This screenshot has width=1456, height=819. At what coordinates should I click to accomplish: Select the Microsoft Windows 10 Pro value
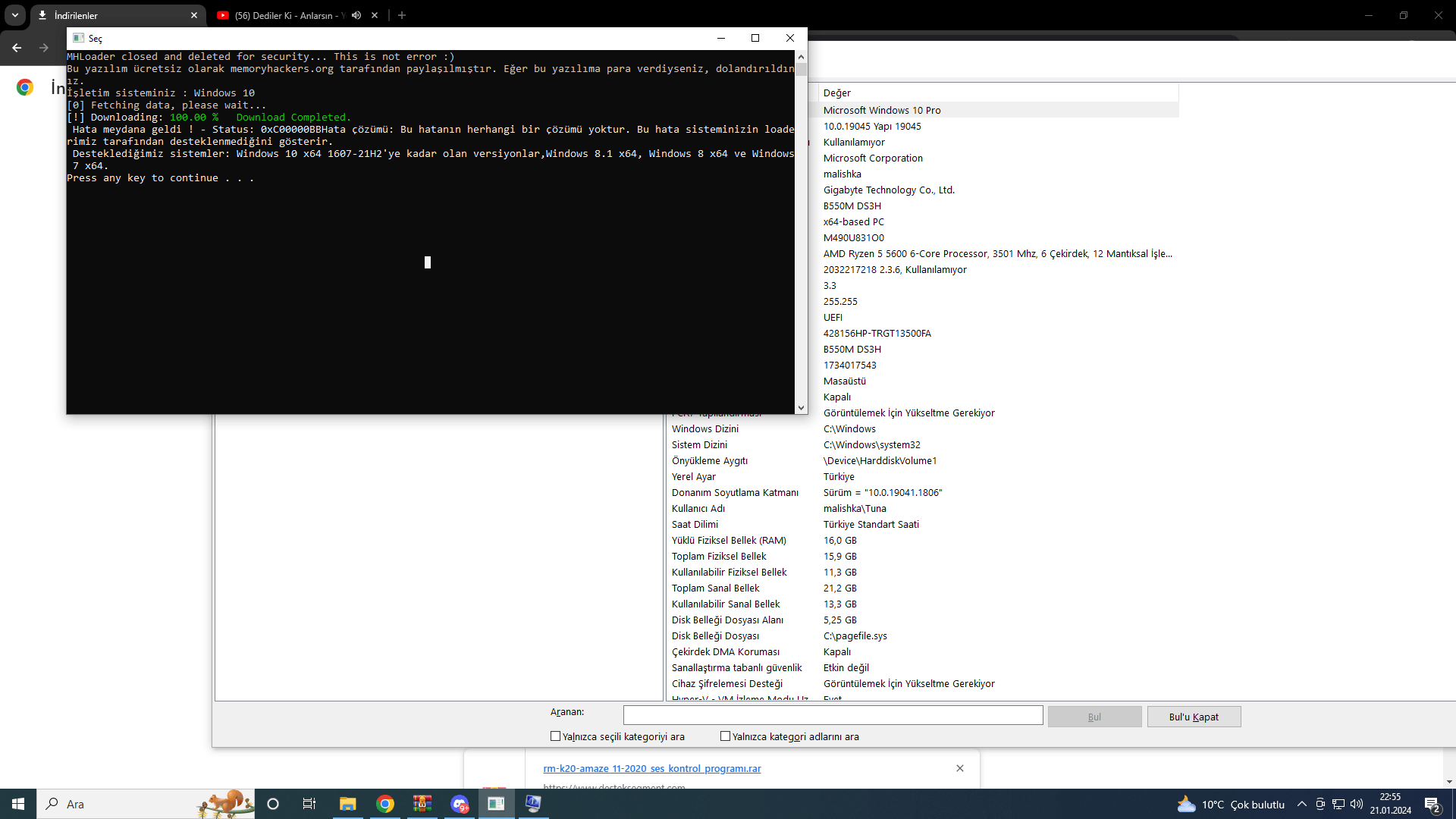click(x=882, y=110)
